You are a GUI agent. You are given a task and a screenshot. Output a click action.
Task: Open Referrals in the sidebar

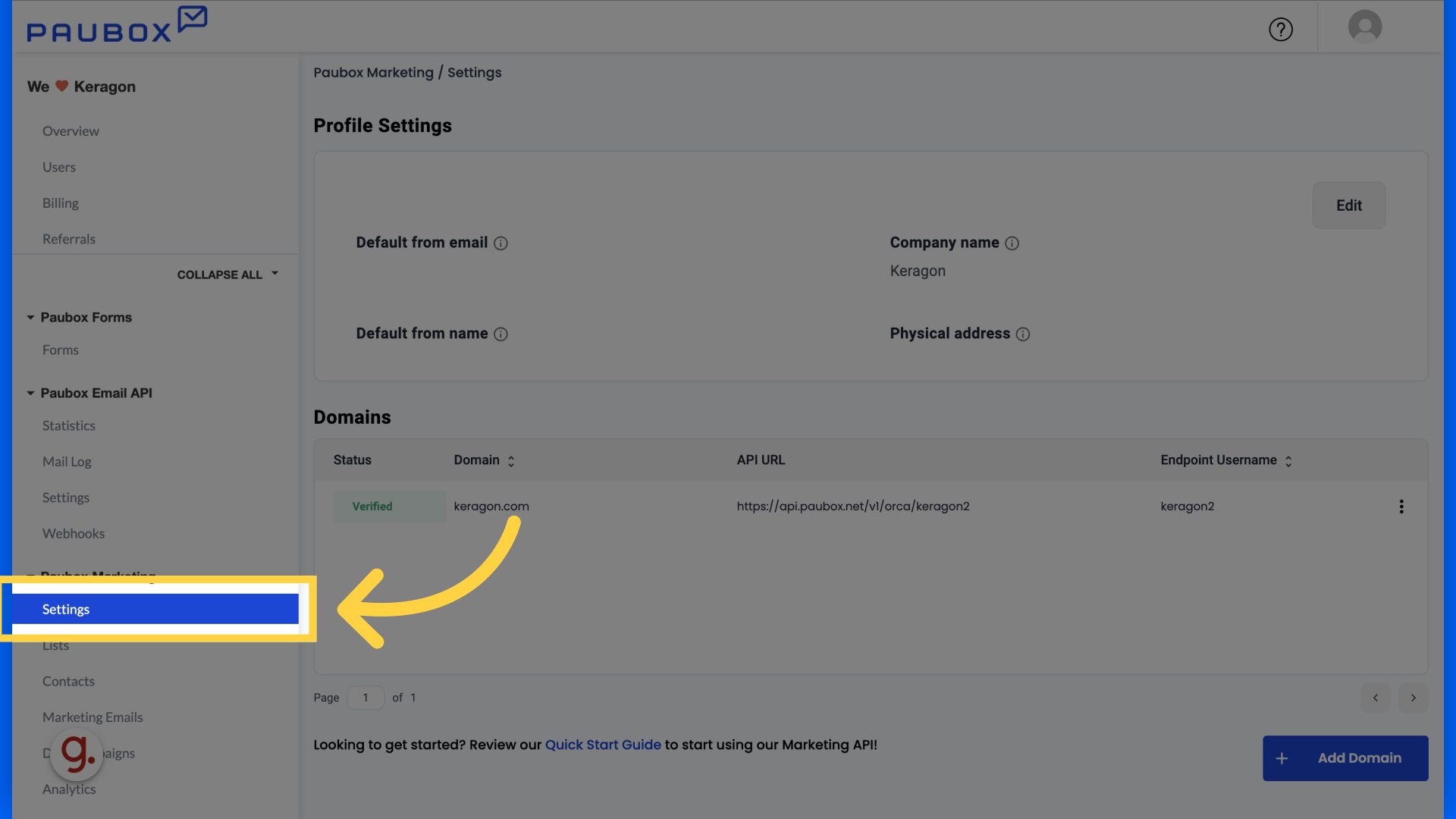coord(69,240)
